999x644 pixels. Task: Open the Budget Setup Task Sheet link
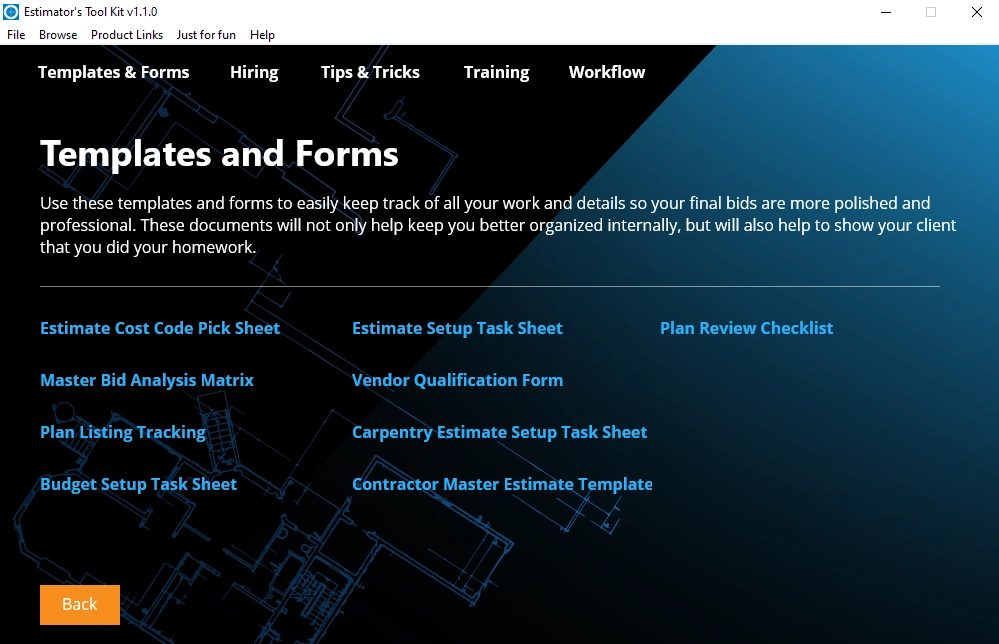pyautogui.click(x=138, y=484)
